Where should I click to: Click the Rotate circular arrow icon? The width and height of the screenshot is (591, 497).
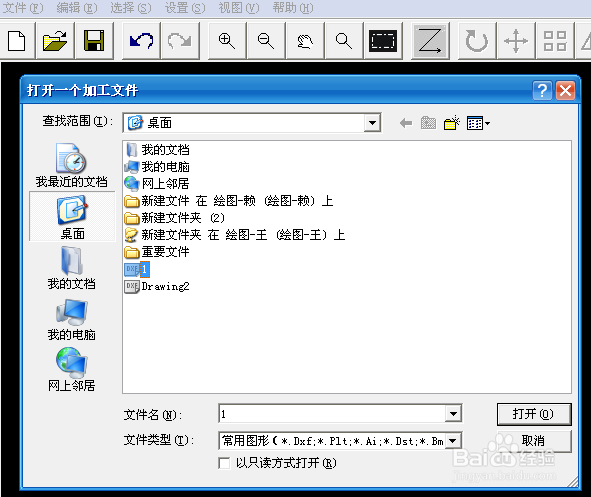coord(477,41)
